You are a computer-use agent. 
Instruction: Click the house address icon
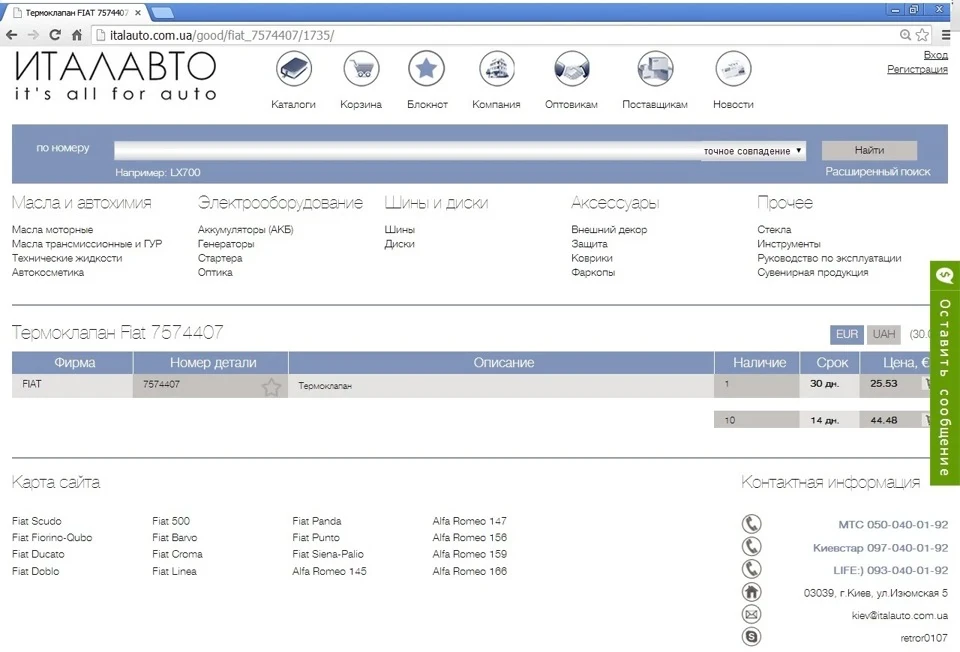coord(751,592)
